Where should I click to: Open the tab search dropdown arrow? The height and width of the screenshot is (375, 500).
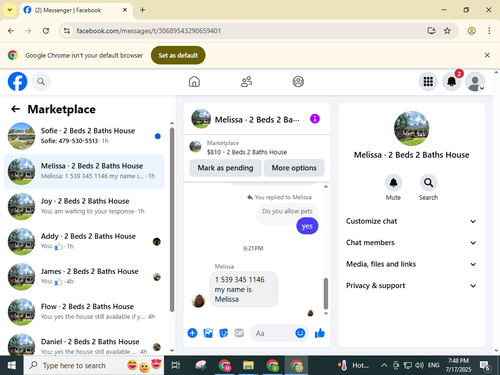click(x=10, y=10)
